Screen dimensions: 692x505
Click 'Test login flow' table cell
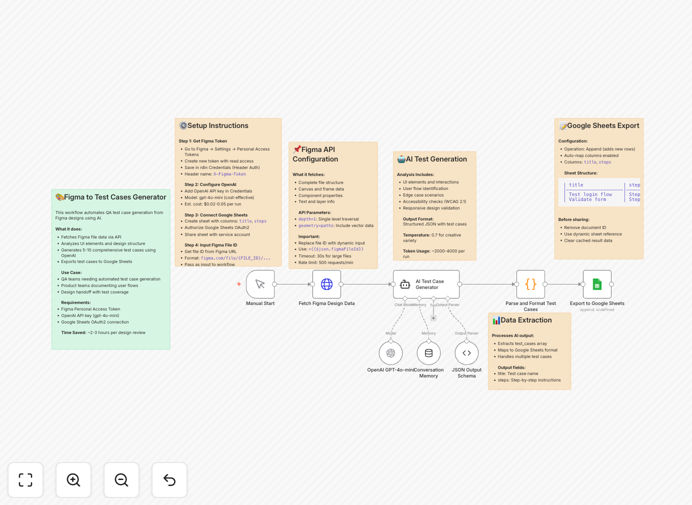[x=590, y=194]
